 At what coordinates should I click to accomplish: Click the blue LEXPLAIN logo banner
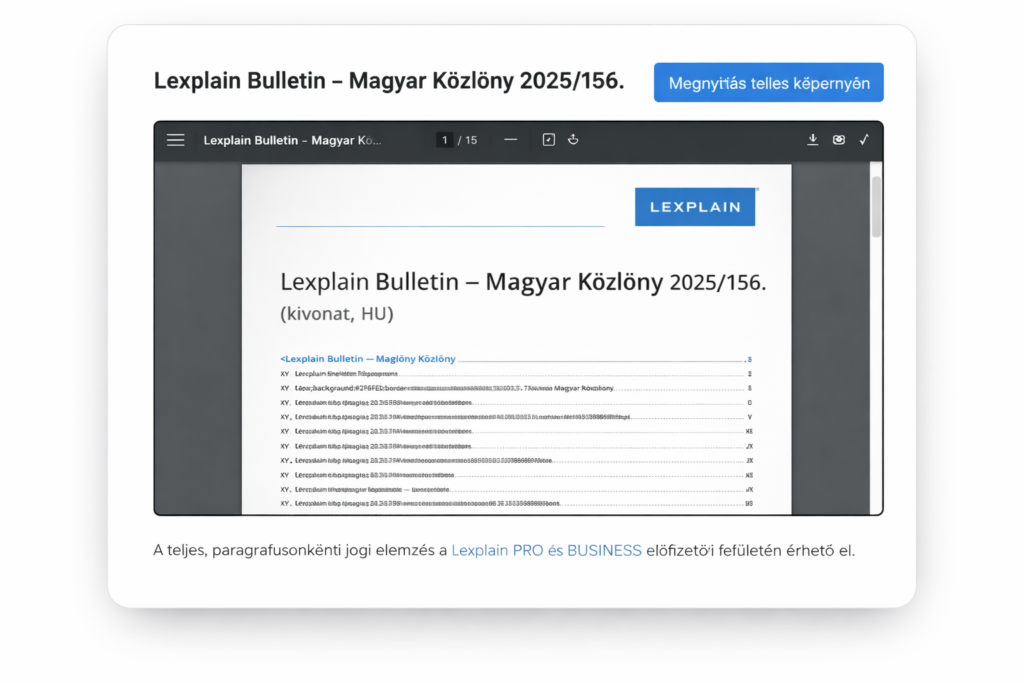(x=694, y=206)
